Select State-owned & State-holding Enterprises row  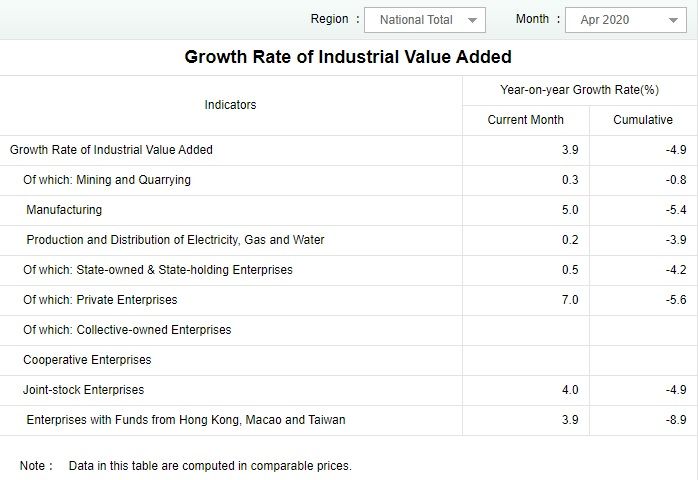click(158, 270)
